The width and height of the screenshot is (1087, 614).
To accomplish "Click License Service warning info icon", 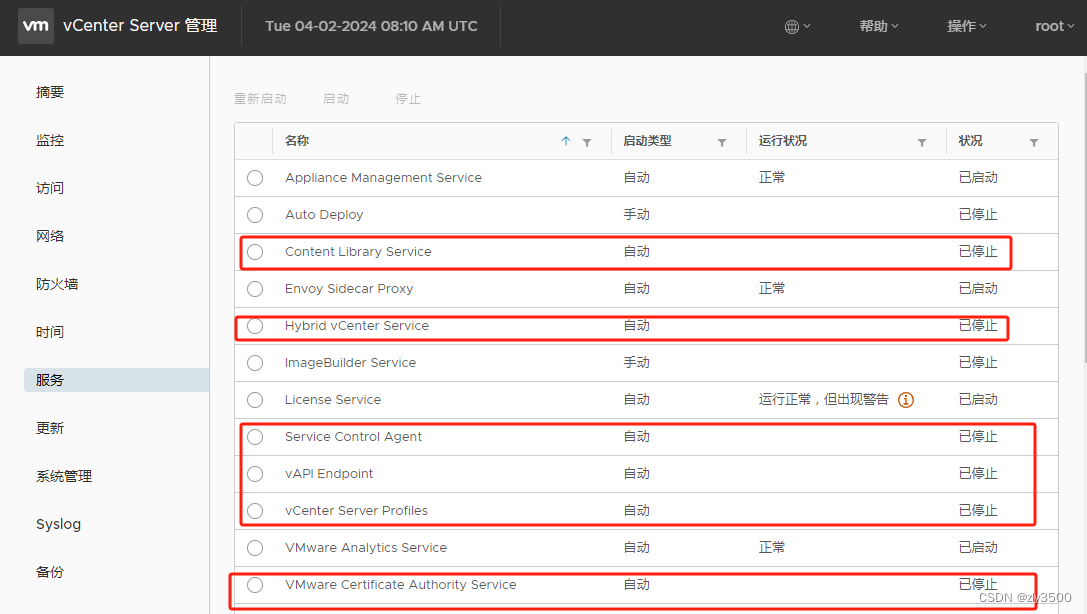I will point(905,400).
